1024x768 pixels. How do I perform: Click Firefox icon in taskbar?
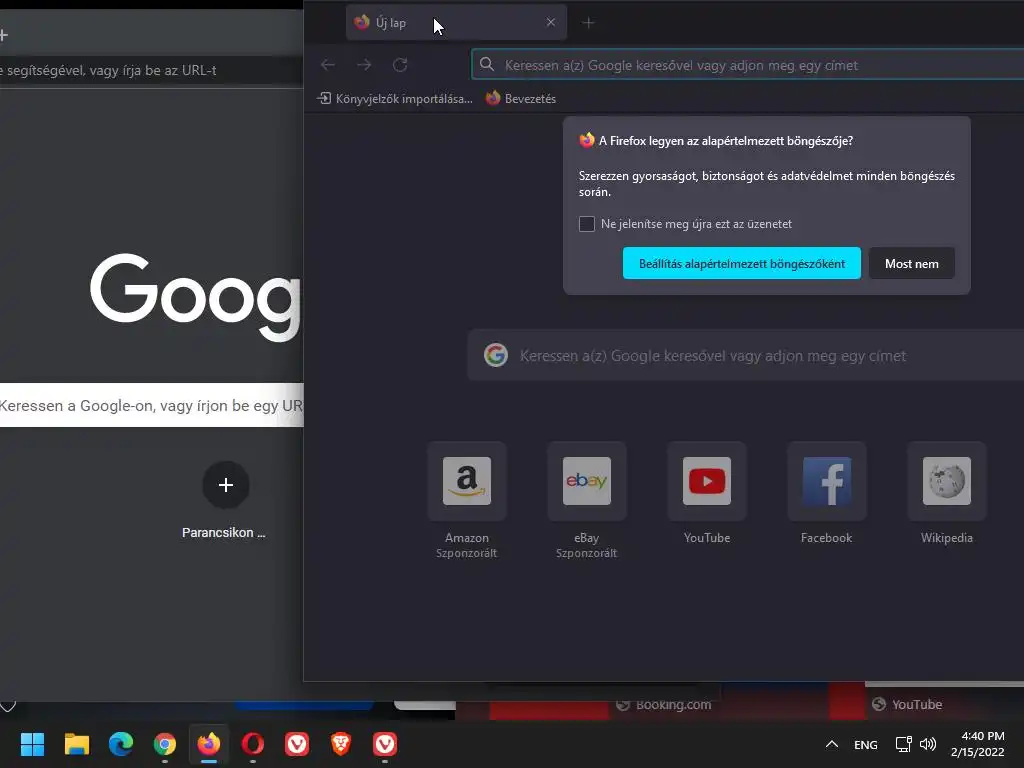pos(209,744)
